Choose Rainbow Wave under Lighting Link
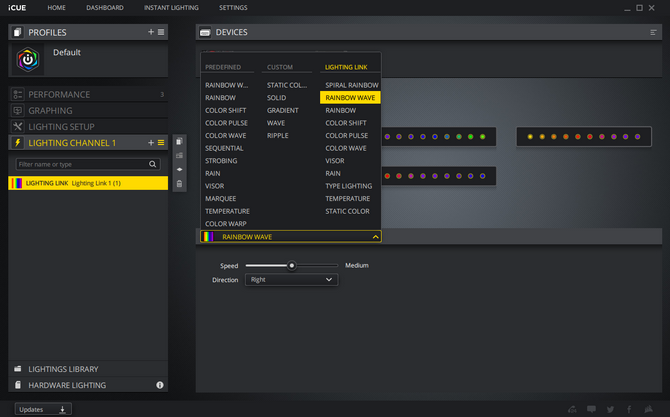The image size is (670, 417). [350, 97]
